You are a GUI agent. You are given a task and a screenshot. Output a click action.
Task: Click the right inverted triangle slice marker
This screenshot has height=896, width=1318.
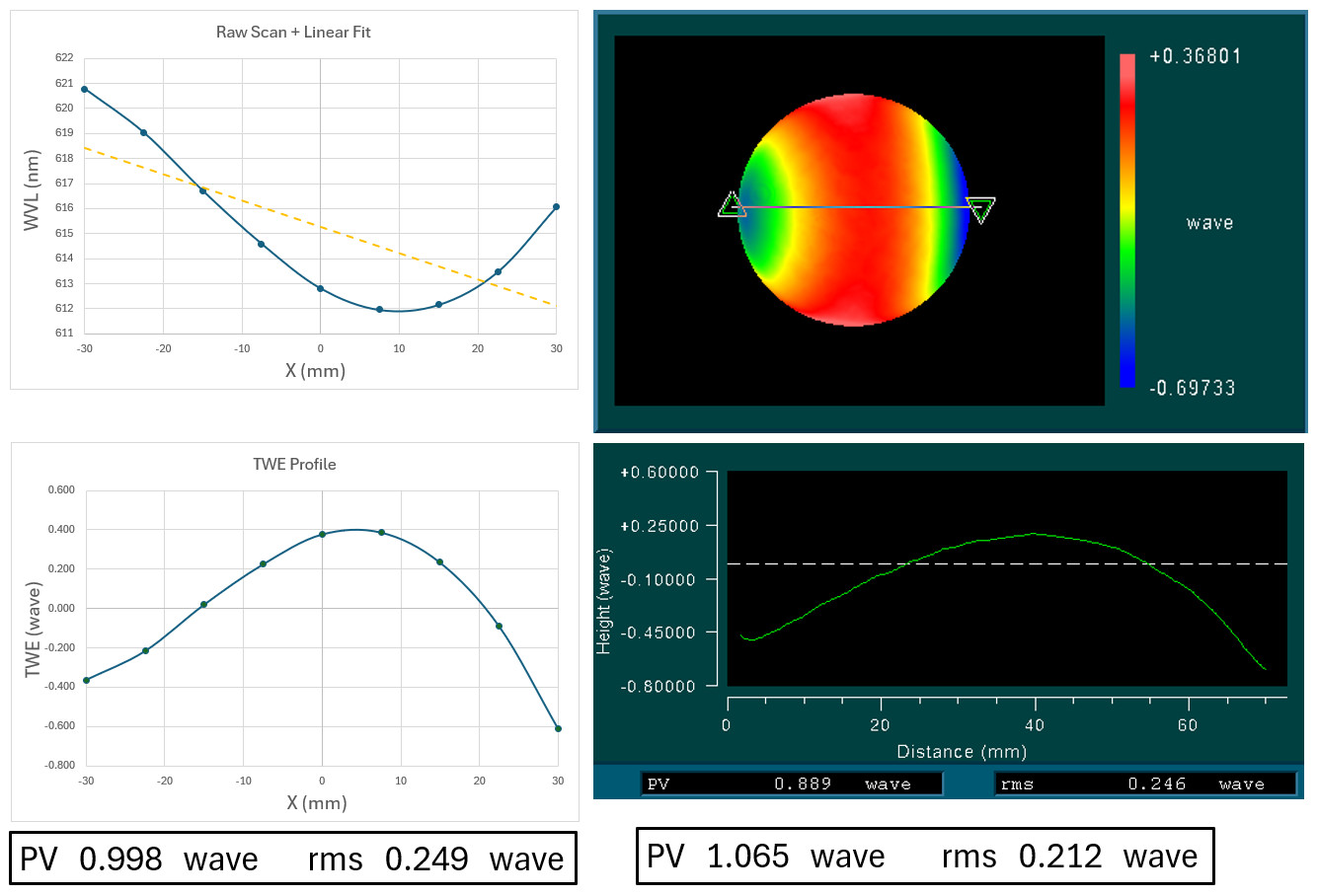click(x=980, y=209)
